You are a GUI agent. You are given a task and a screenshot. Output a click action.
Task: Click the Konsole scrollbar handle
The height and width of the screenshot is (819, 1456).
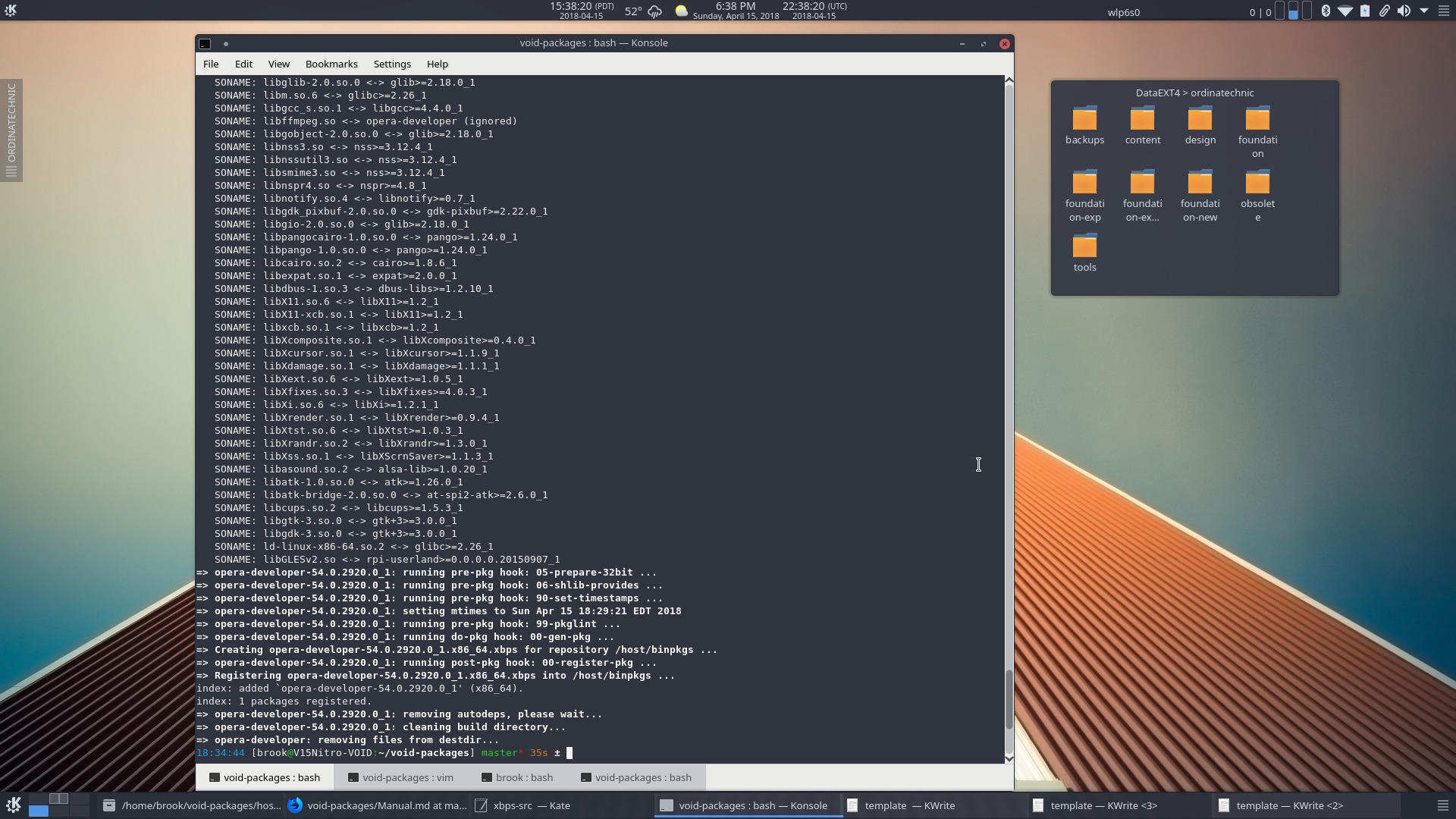click(x=1009, y=700)
